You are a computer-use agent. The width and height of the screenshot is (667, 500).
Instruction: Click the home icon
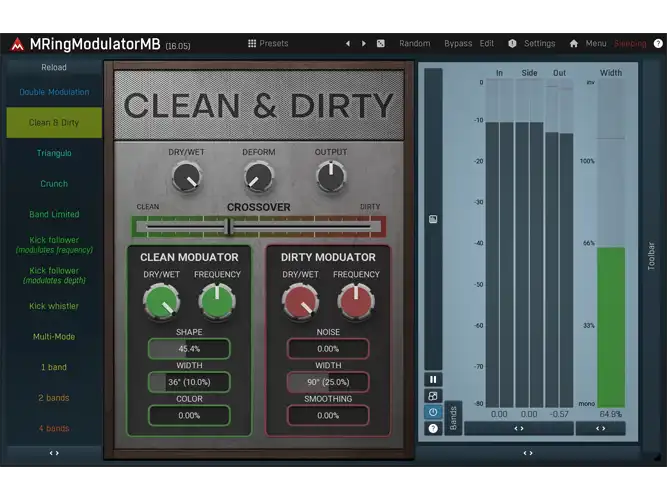(x=574, y=43)
